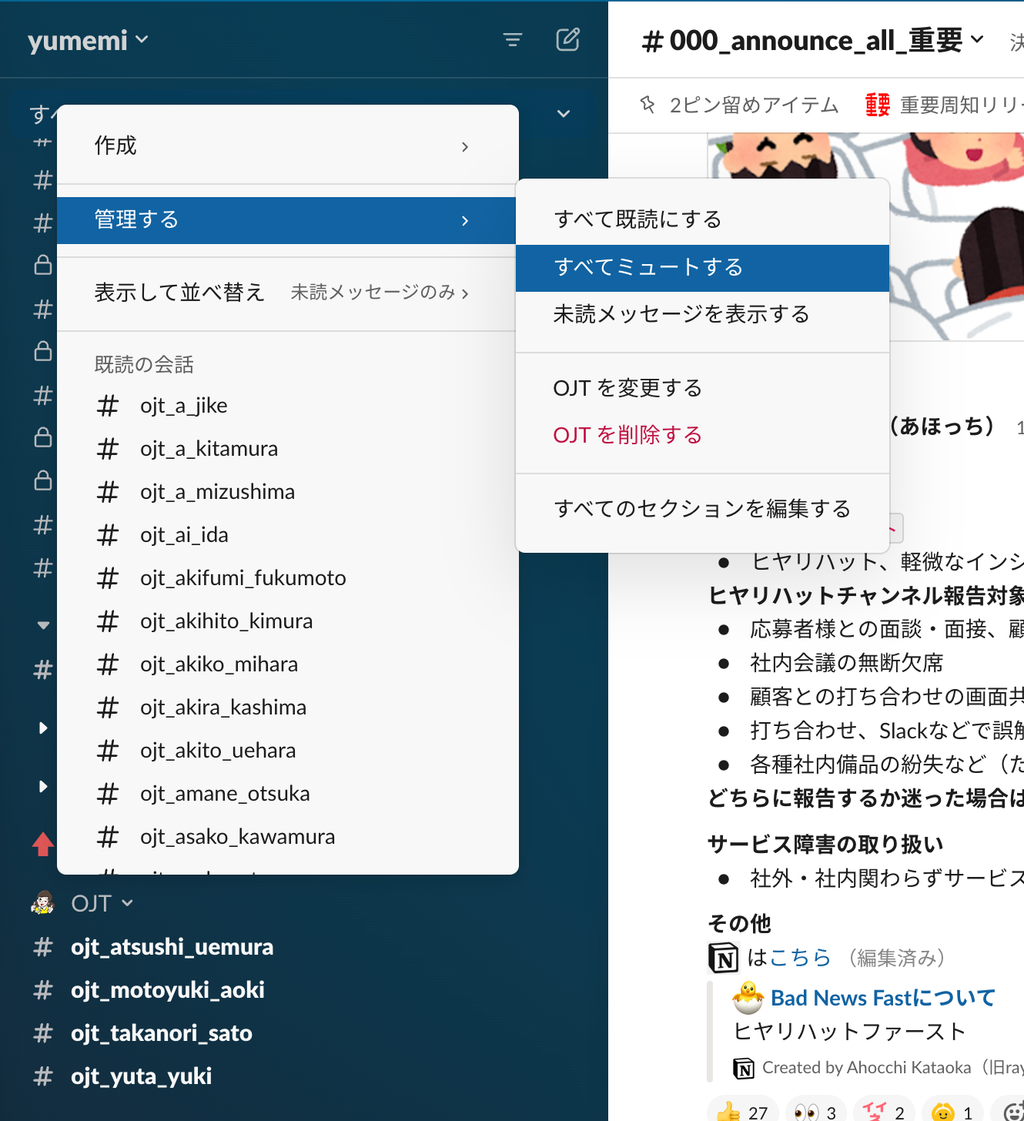This screenshot has height=1121, width=1024.
Task: Select すべてミュートする menu option
Action: (x=702, y=267)
